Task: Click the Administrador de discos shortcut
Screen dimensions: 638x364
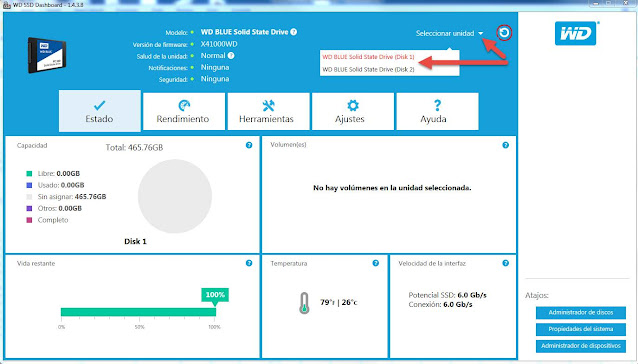Action: tap(581, 312)
